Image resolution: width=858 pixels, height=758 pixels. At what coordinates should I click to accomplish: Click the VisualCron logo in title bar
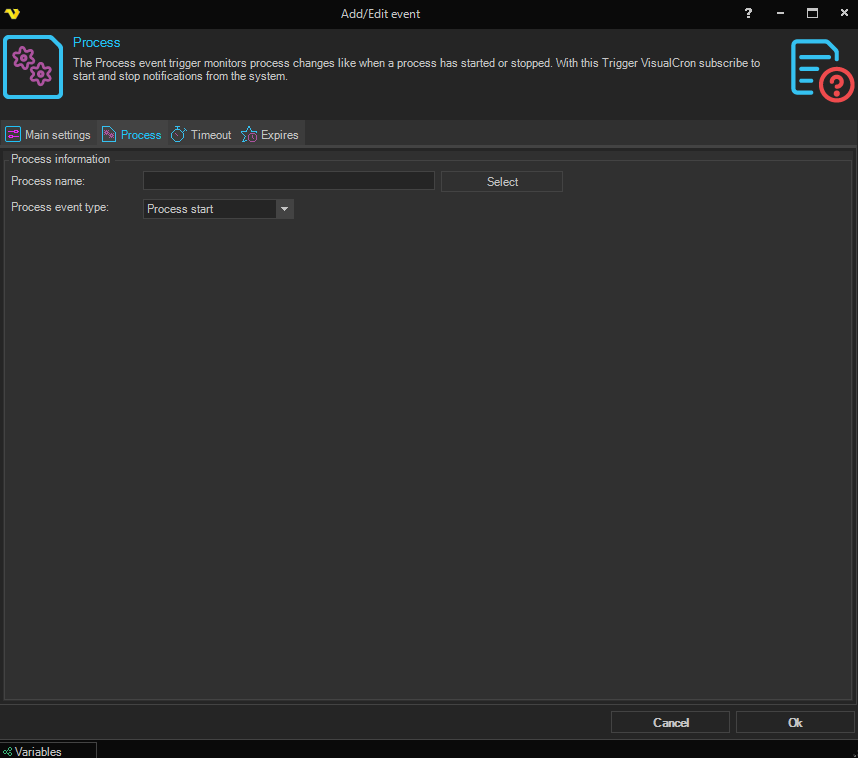12,14
